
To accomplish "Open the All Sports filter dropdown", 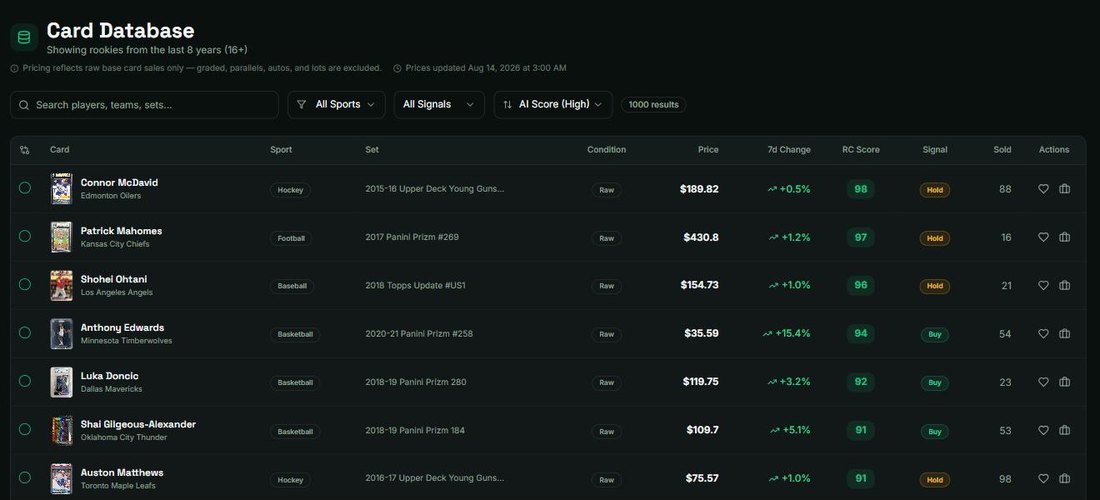I will click(x=336, y=104).
